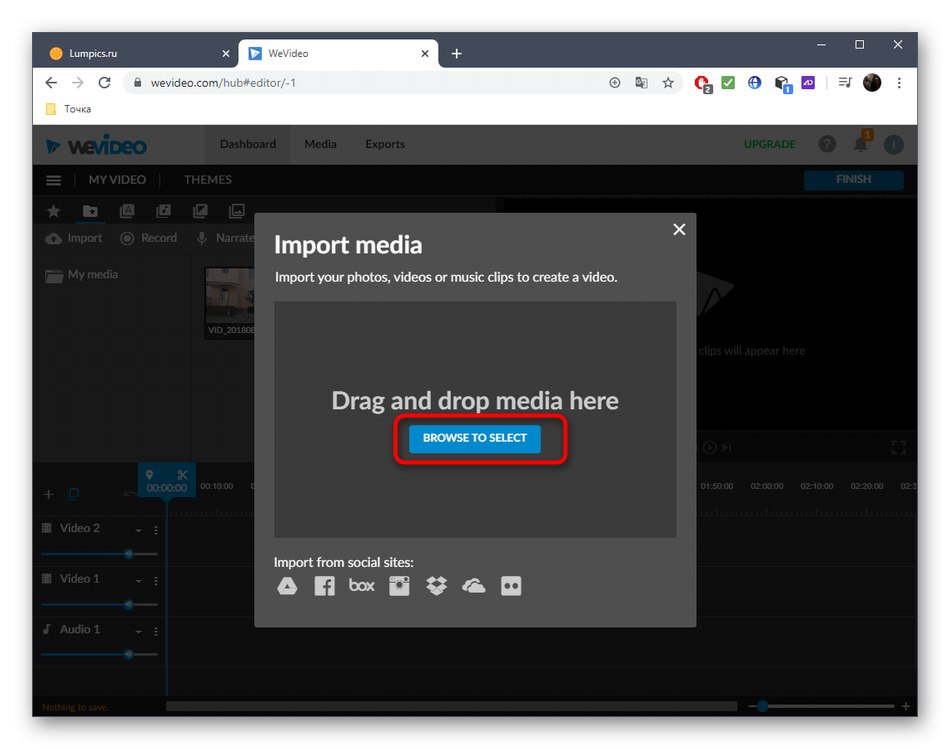Open the hamburger menu in editor
950x749 pixels.
point(54,180)
